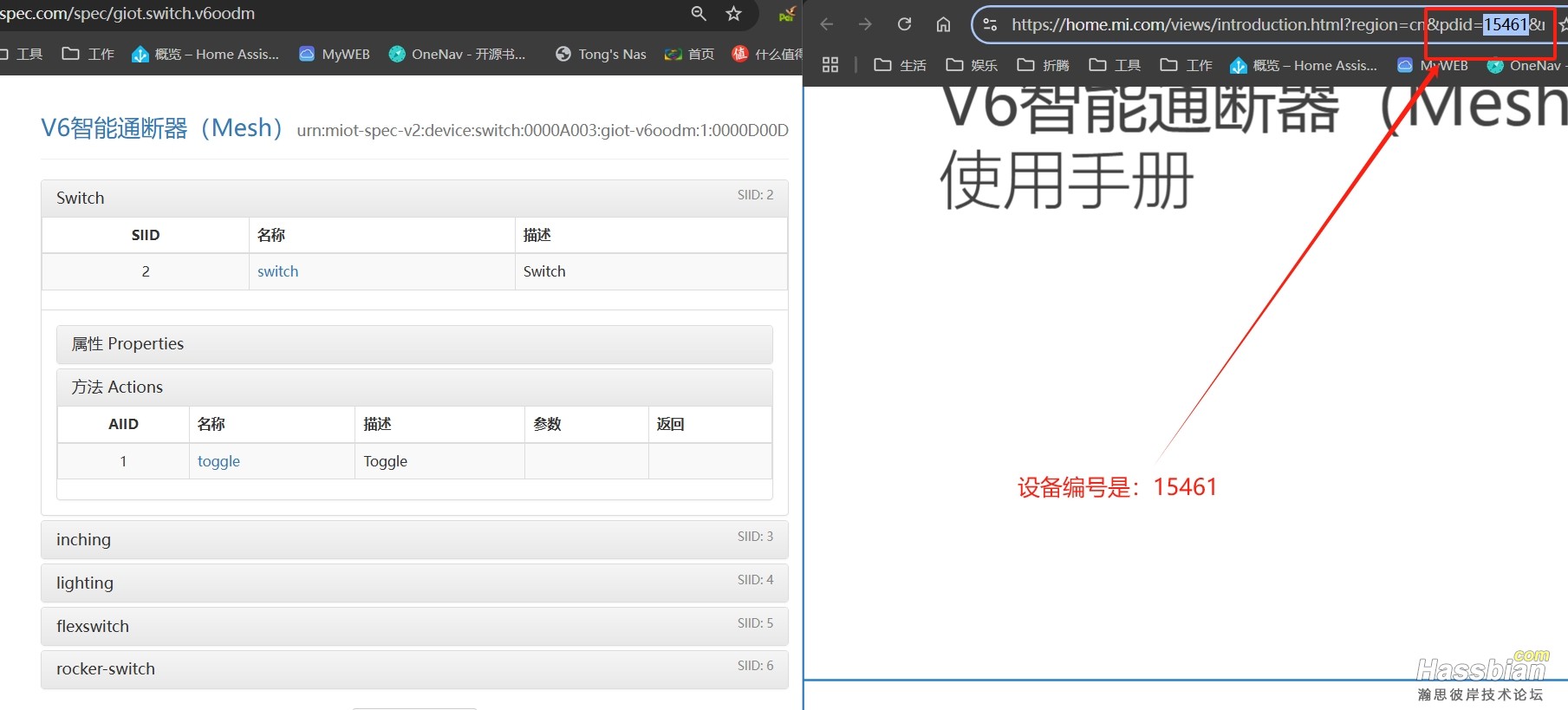Open Tong's Nas bookmark
This screenshot has height=710, width=1568.
(x=601, y=54)
